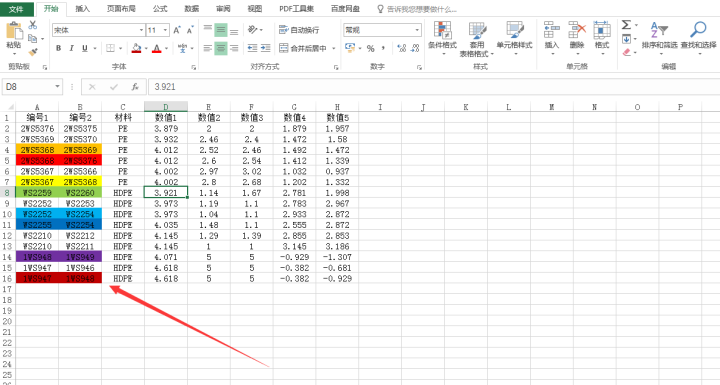The width and height of the screenshot is (720, 385).
Task: Open the font name dropdown
Action: pyautogui.click(x=141, y=30)
